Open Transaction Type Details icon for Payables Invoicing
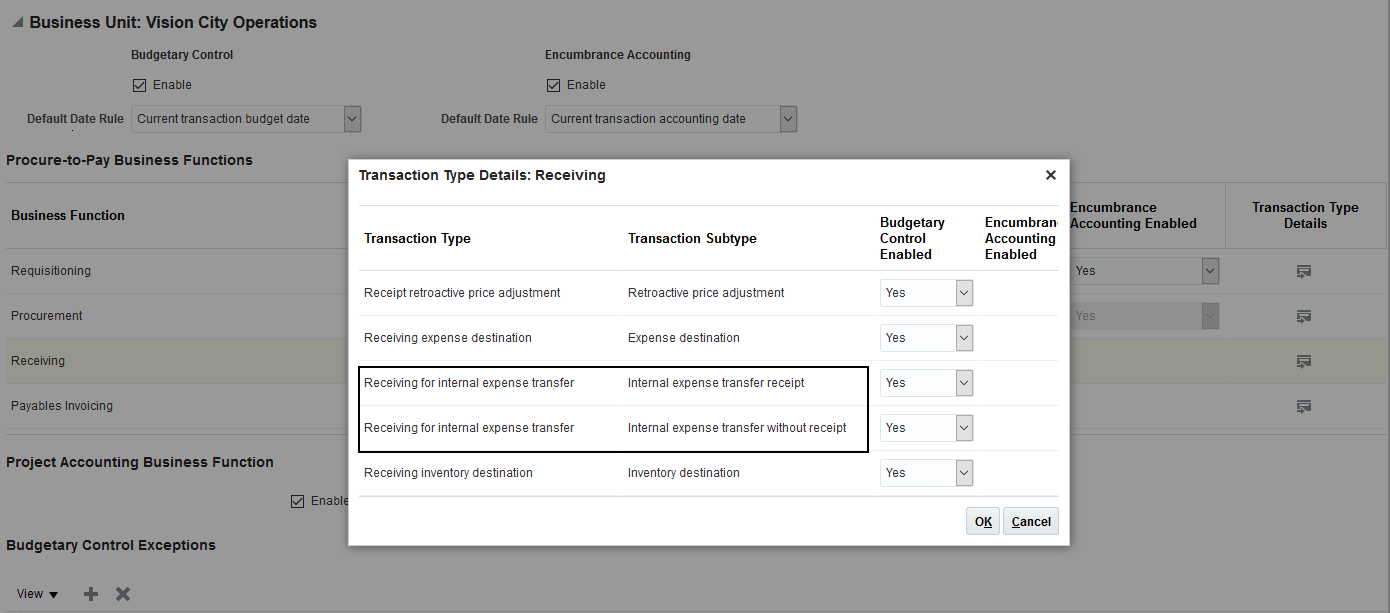Viewport: 1390px width, 613px height. point(1304,406)
